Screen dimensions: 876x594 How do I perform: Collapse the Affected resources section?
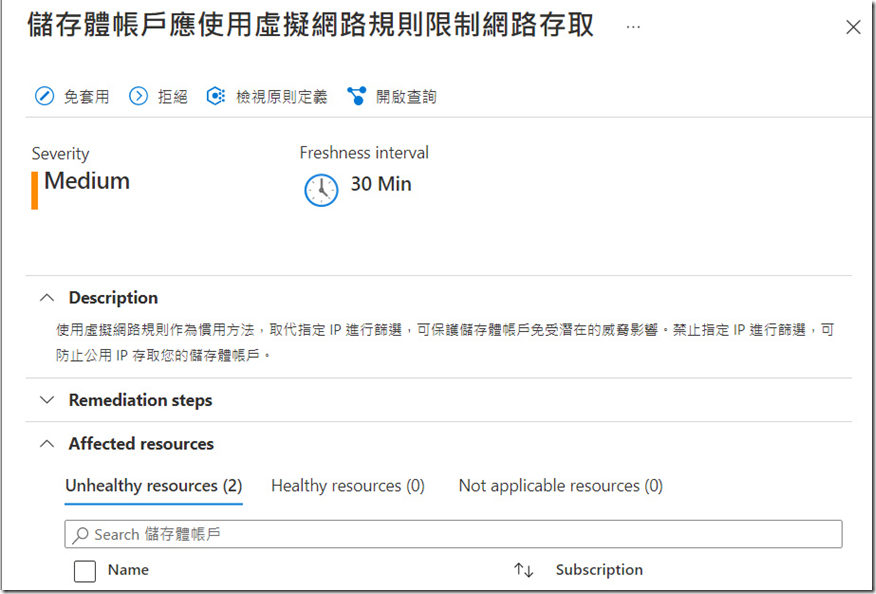pyautogui.click(x=46, y=444)
